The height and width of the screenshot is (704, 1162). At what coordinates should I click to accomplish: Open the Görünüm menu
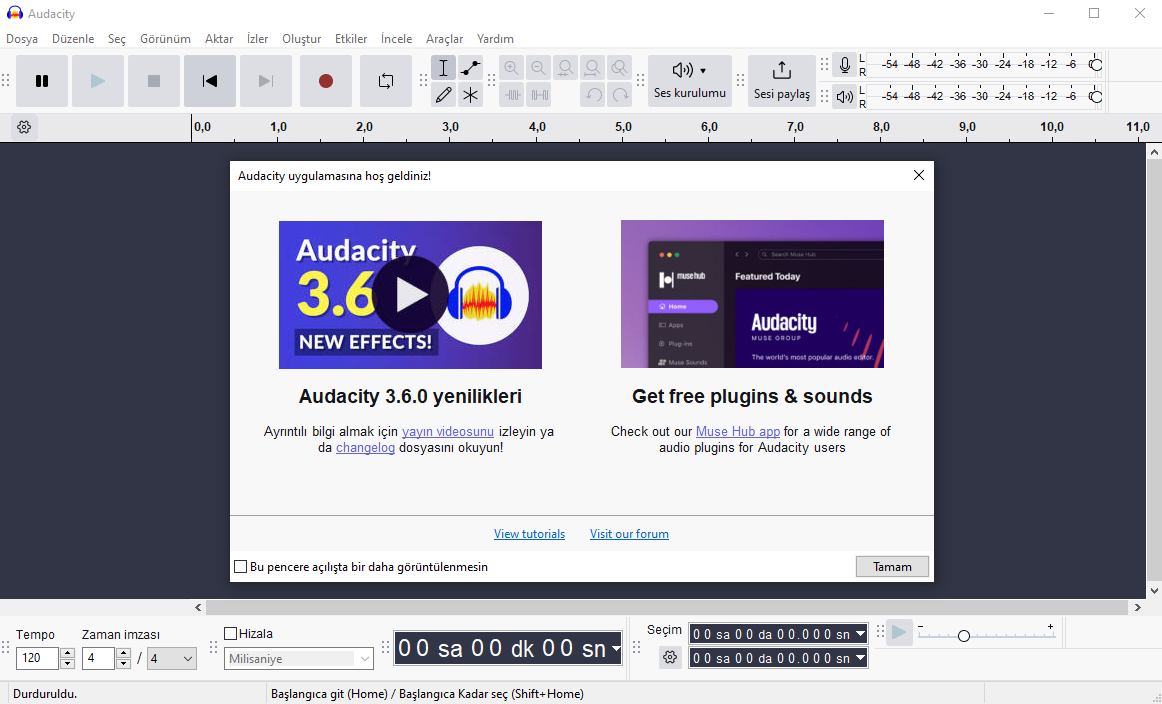165,39
